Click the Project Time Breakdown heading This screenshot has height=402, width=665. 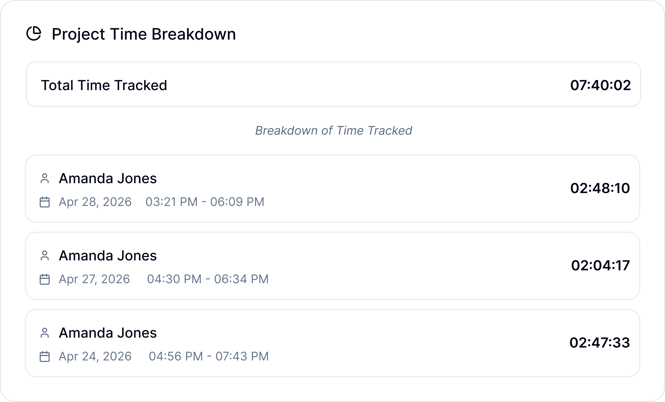[x=144, y=34]
